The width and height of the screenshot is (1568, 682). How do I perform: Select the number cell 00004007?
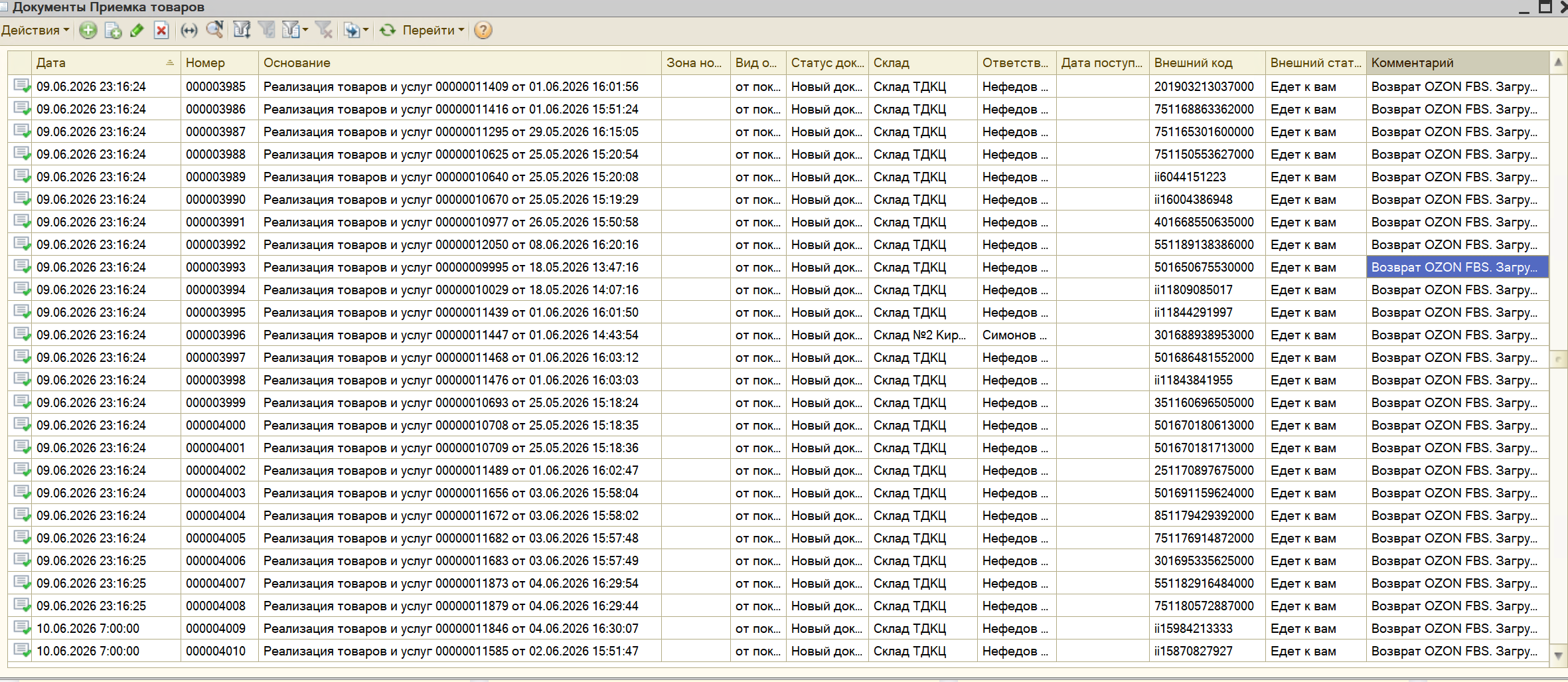tap(219, 583)
